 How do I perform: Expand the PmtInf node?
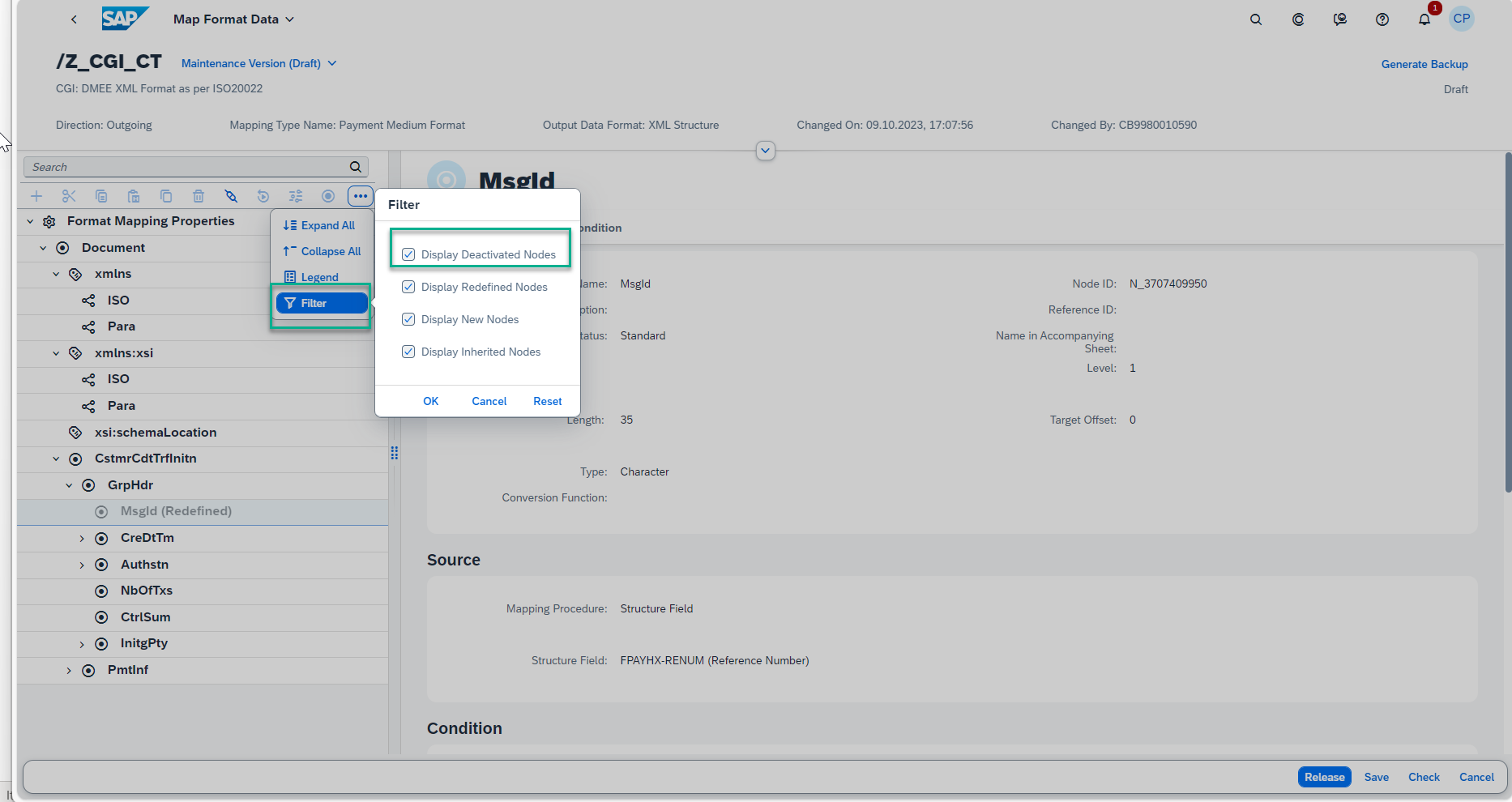(x=69, y=670)
